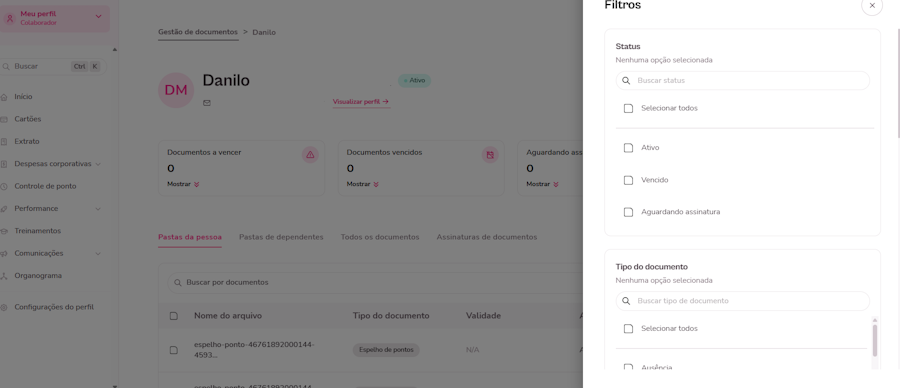Click the Despesas corporativas icon
Screen dimensions: 900x388
4,164
